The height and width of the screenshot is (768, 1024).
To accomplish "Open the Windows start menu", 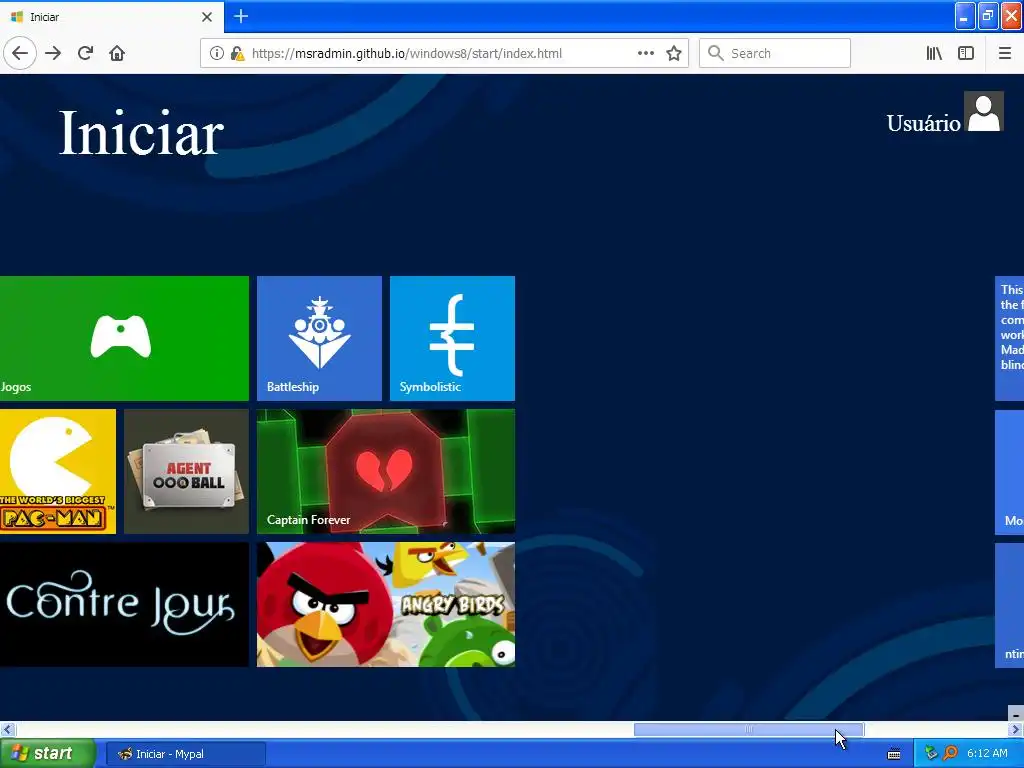I will (47, 754).
